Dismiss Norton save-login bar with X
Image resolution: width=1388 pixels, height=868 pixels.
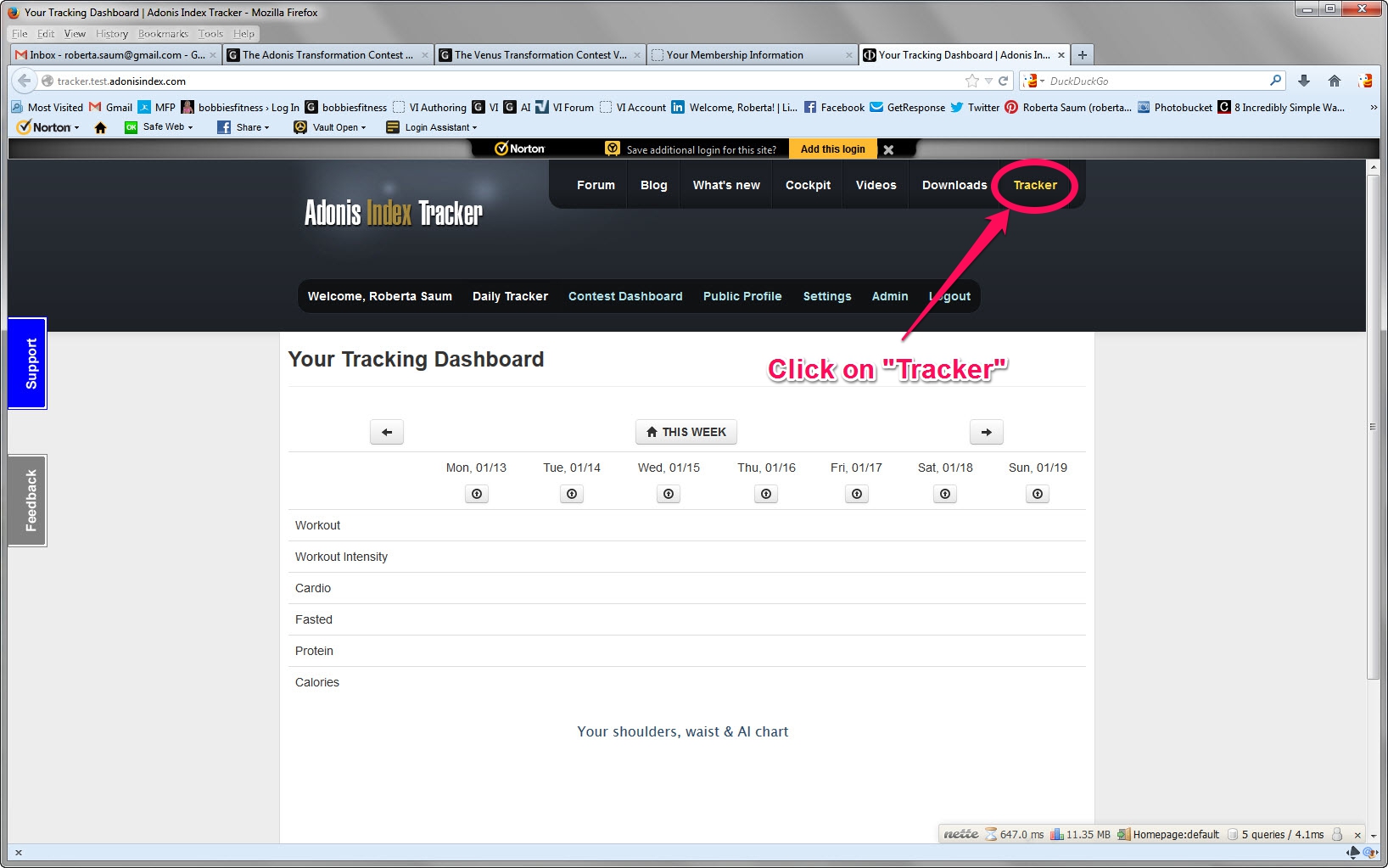(x=888, y=149)
